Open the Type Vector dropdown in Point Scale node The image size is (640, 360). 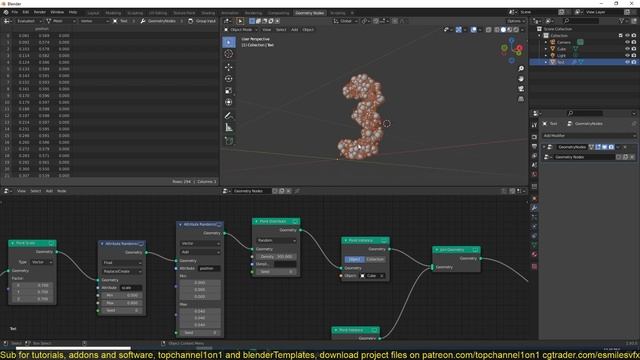(x=42, y=262)
